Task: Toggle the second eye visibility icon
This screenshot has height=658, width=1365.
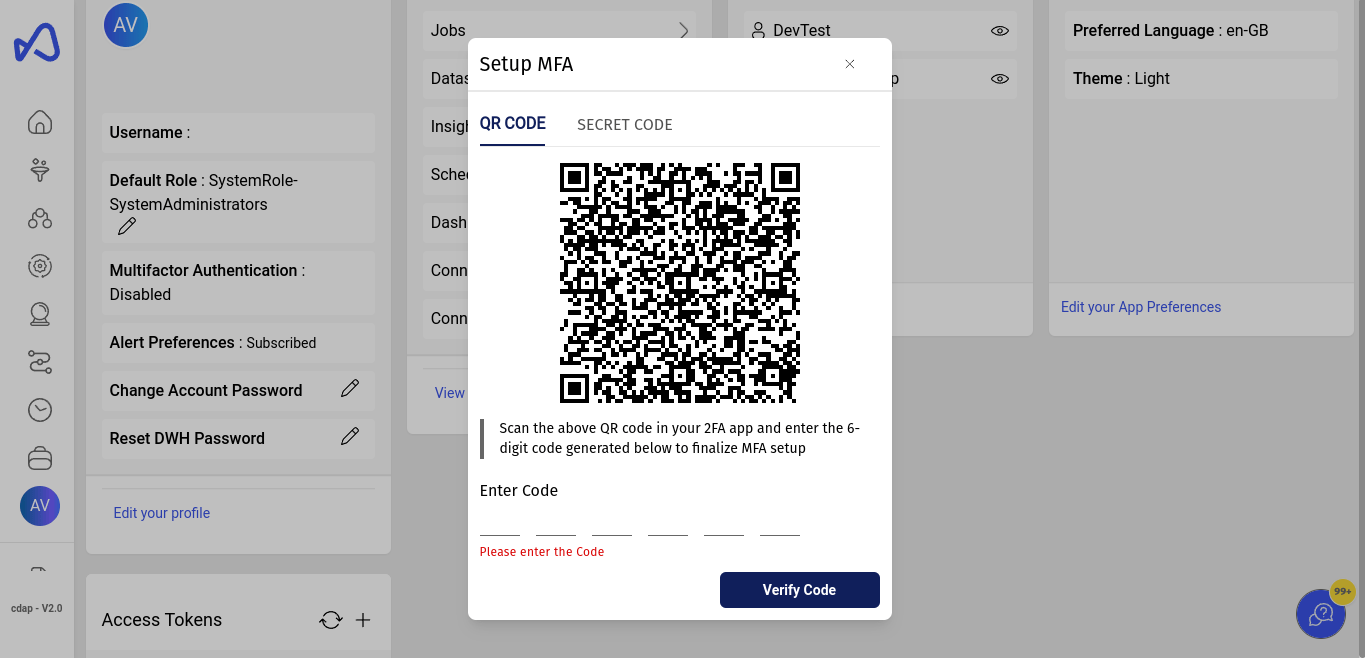Action: pyautogui.click(x=999, y=79)
